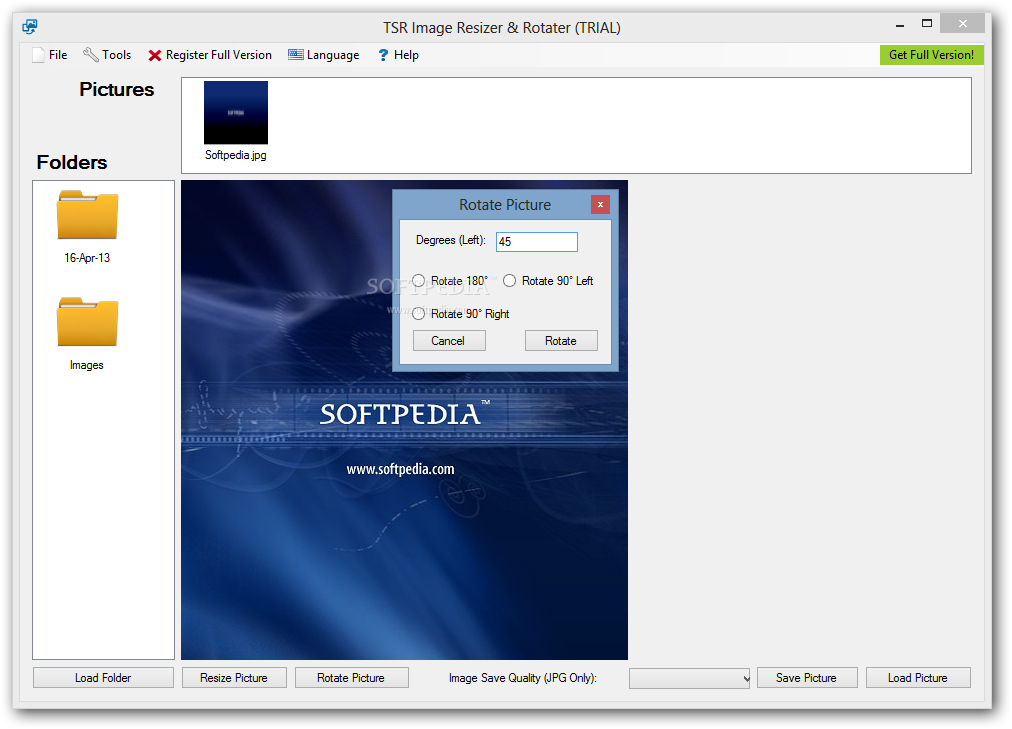
Task: Click Cancel in Rotate Picture dialog
Action: coord(449,341)
